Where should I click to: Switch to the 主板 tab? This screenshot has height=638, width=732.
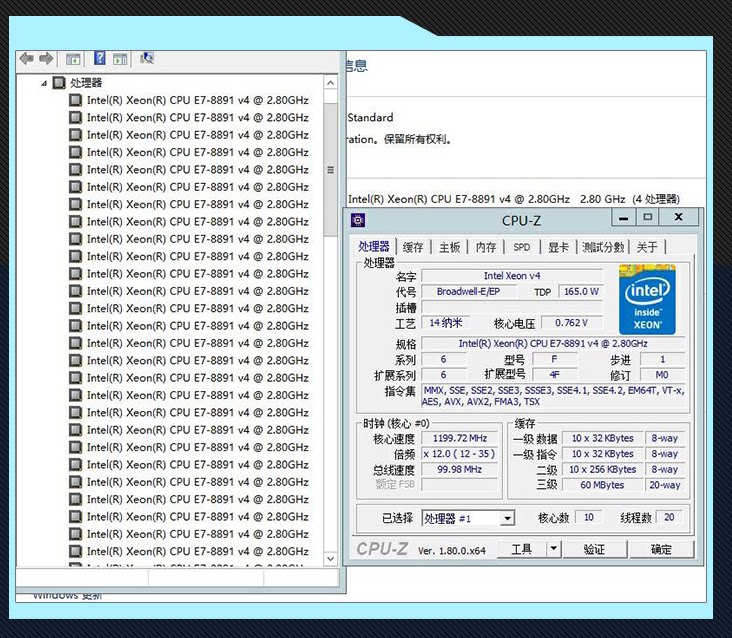tap(450, 247)
